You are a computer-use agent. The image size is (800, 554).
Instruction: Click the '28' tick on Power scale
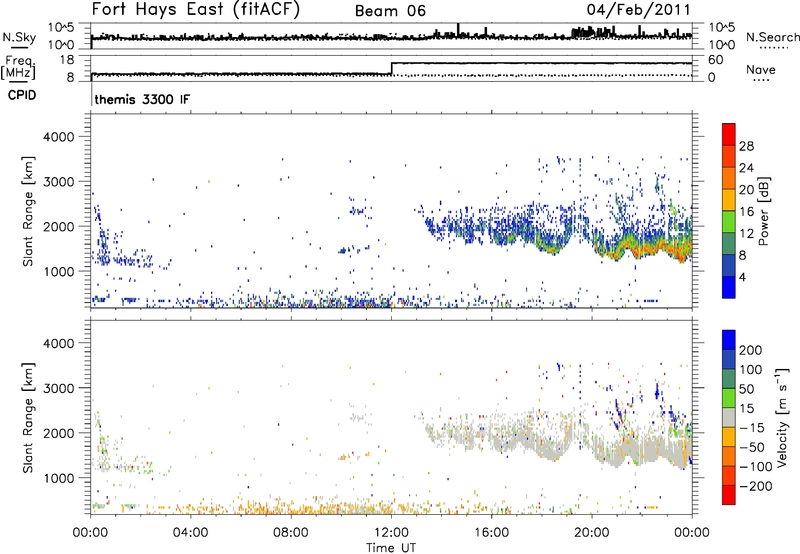point(746,146)
